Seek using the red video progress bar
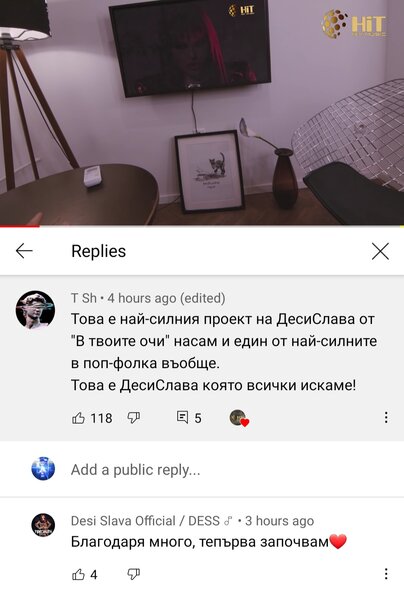404x600 pixels. tap(202, 226)
